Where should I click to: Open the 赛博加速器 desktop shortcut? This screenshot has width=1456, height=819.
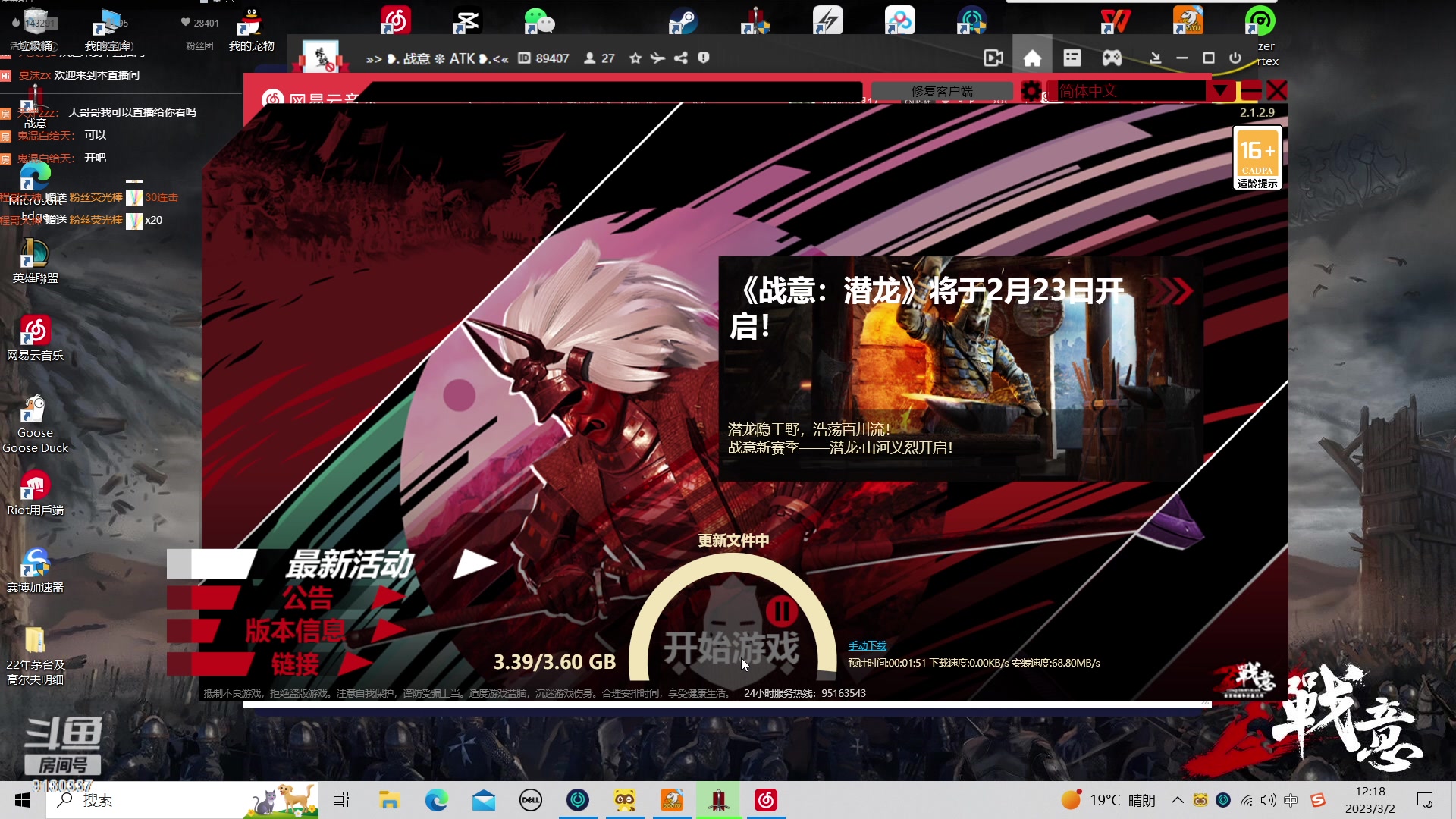(x=35, y=570)
